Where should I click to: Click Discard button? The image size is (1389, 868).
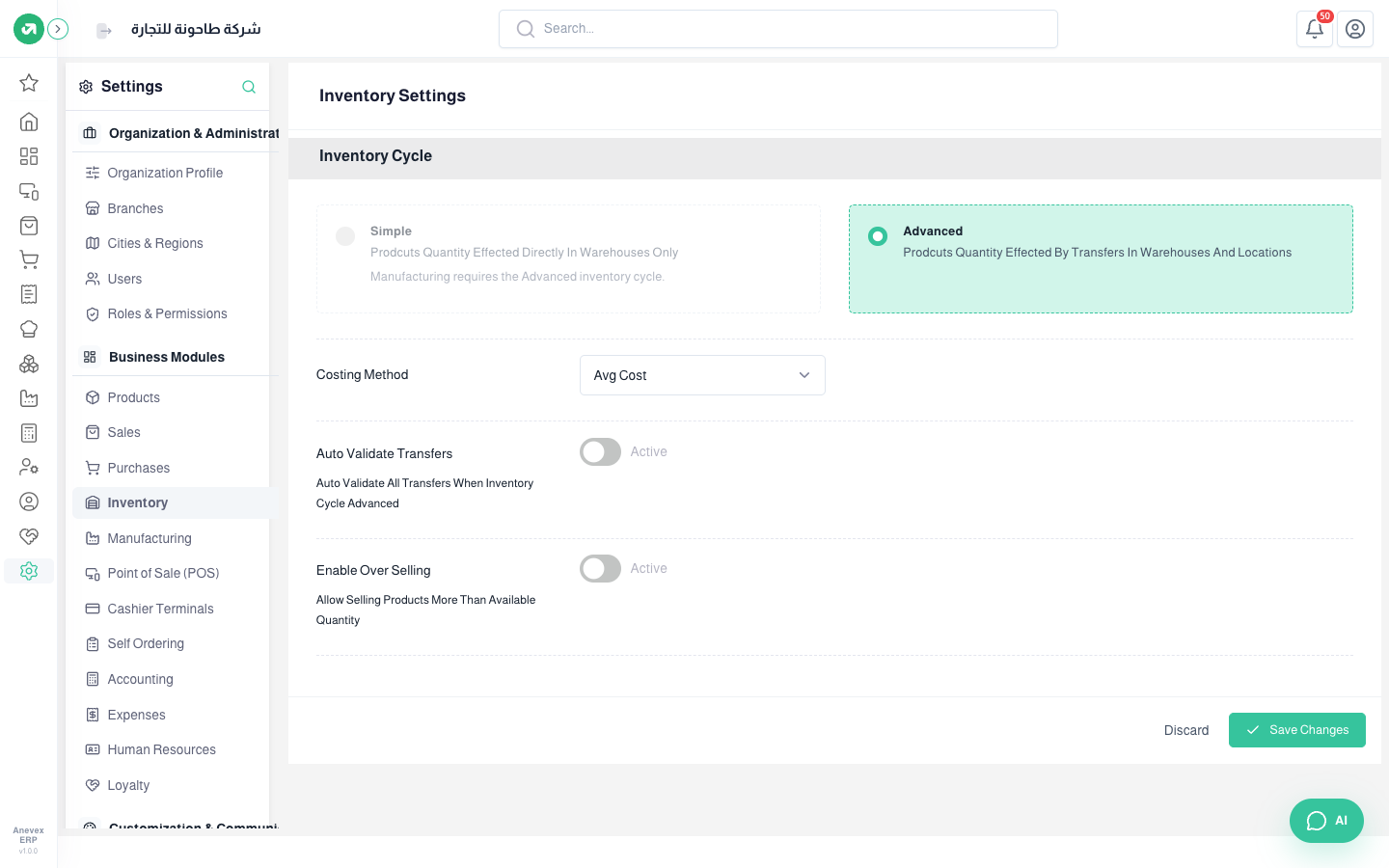tap(1186, 730)
